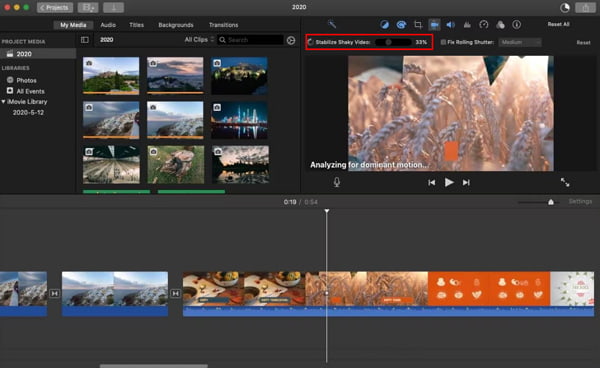This screenshot has height=368, width=600.
Task: Open the browser appearance settings icon
Action: [x=291, y=40]
